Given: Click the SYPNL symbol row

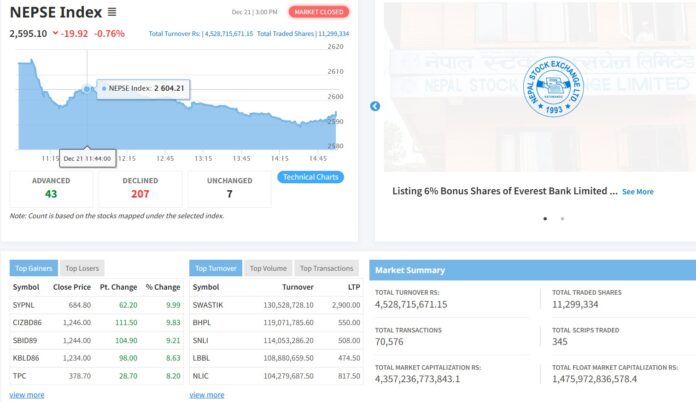Looking at the screenshot, I should [x=24, y=303].
